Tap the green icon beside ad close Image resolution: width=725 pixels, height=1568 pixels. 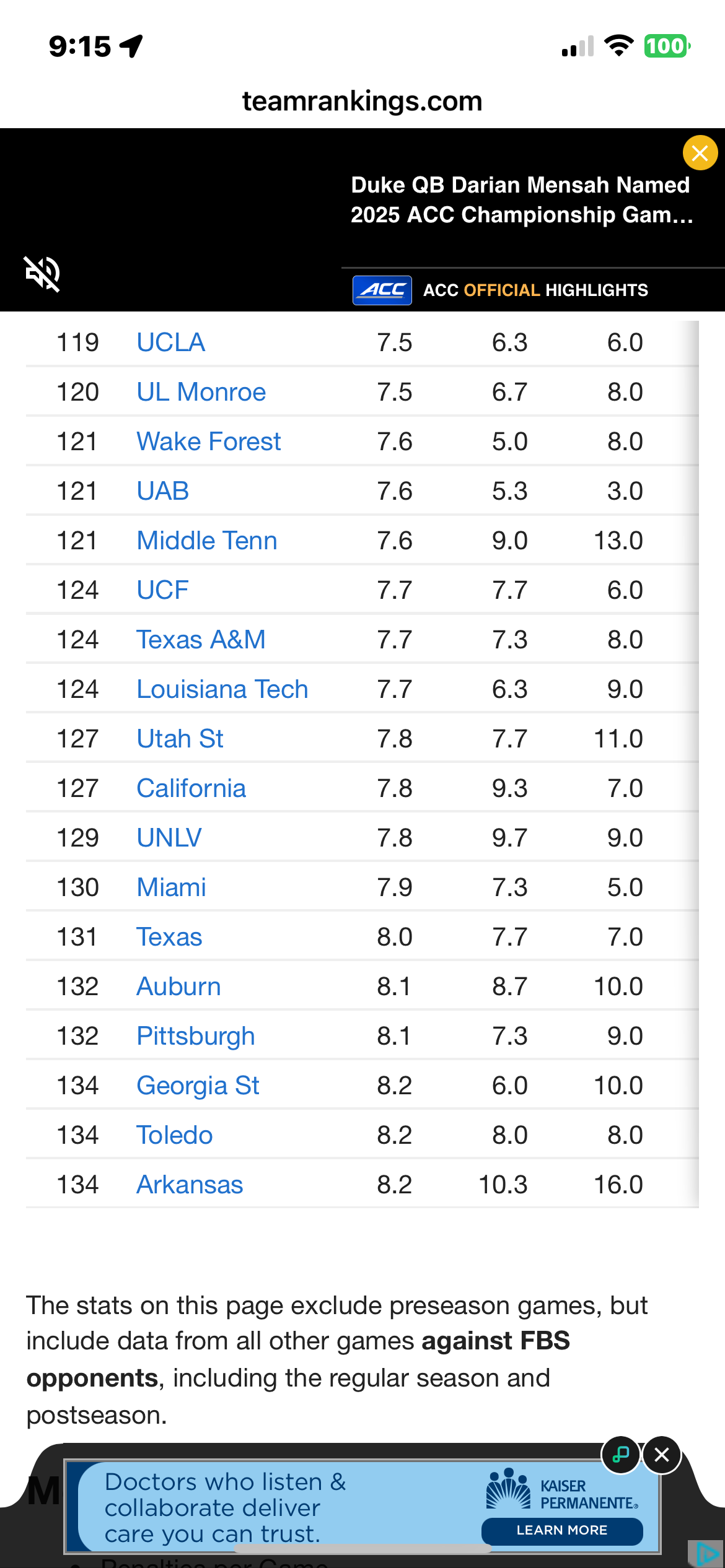(620, 1455)
